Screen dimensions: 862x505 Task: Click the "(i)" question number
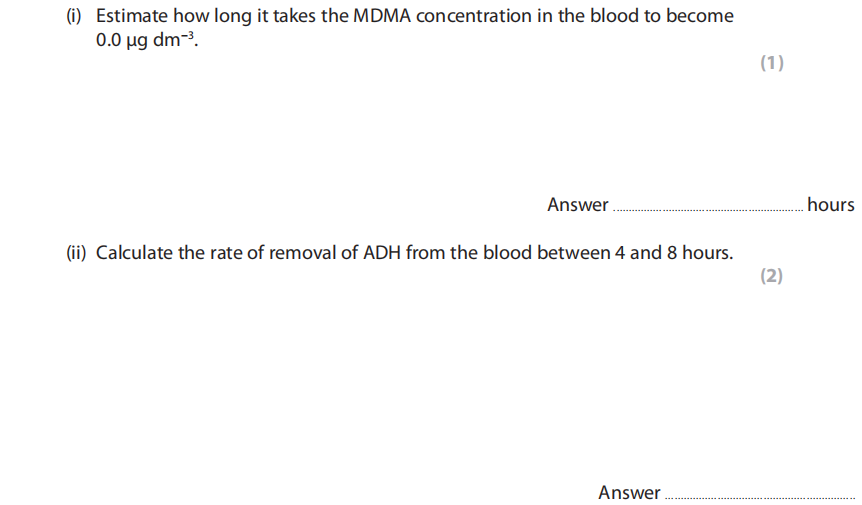point(74,17)
